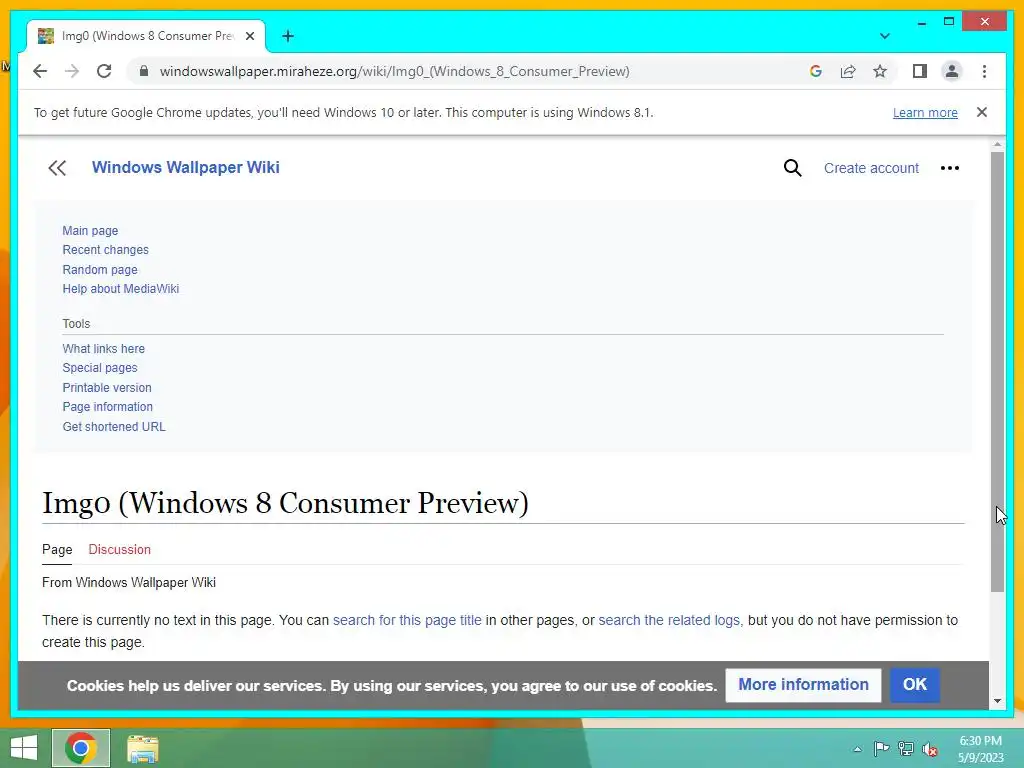Image resolution: width=1024 pixels, height=768 pixels.
Task: Open wiki search with magnifier icon
Action: [x=792, y=168]
